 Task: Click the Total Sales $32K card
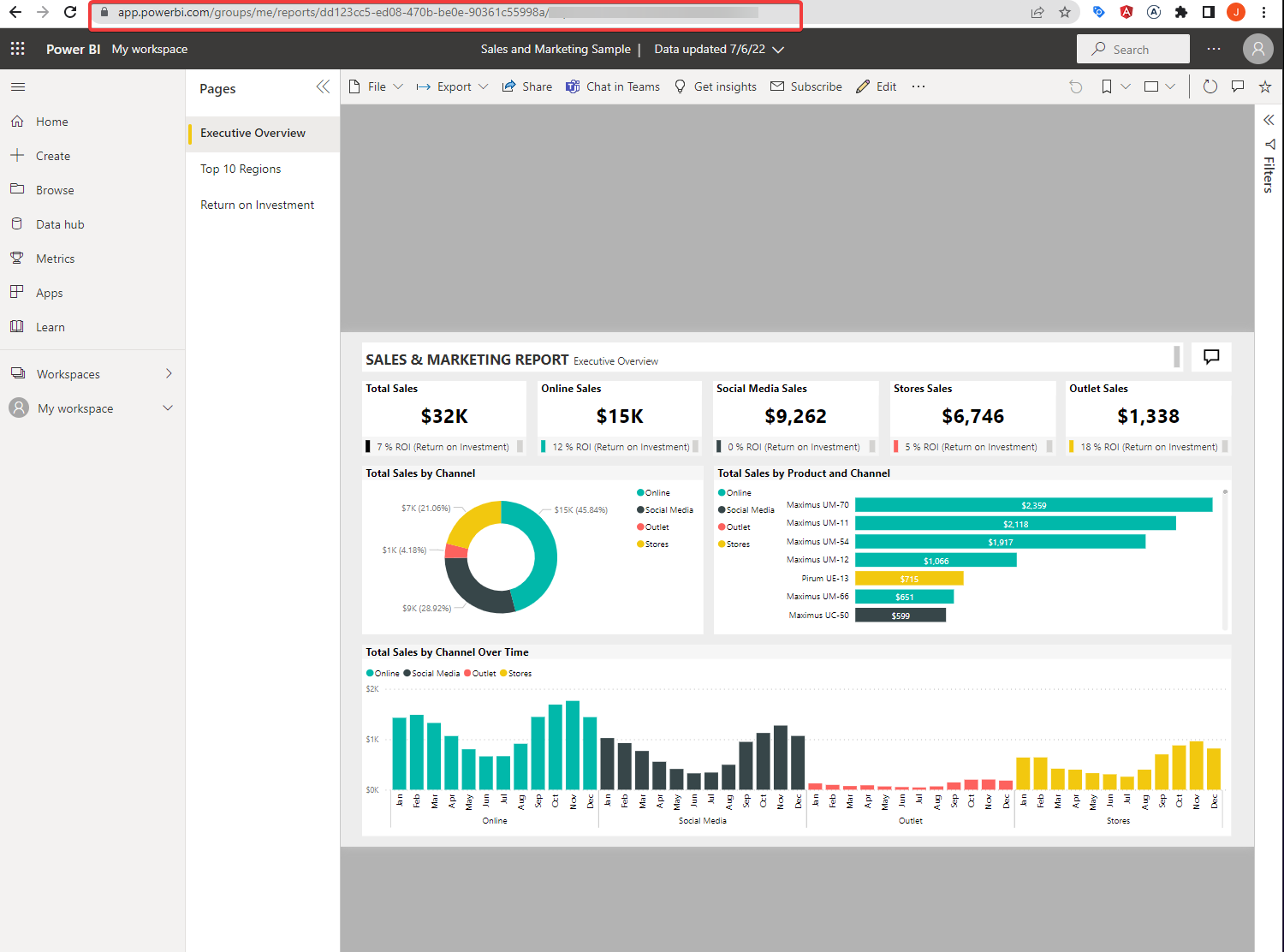click(x=444, y=417)
